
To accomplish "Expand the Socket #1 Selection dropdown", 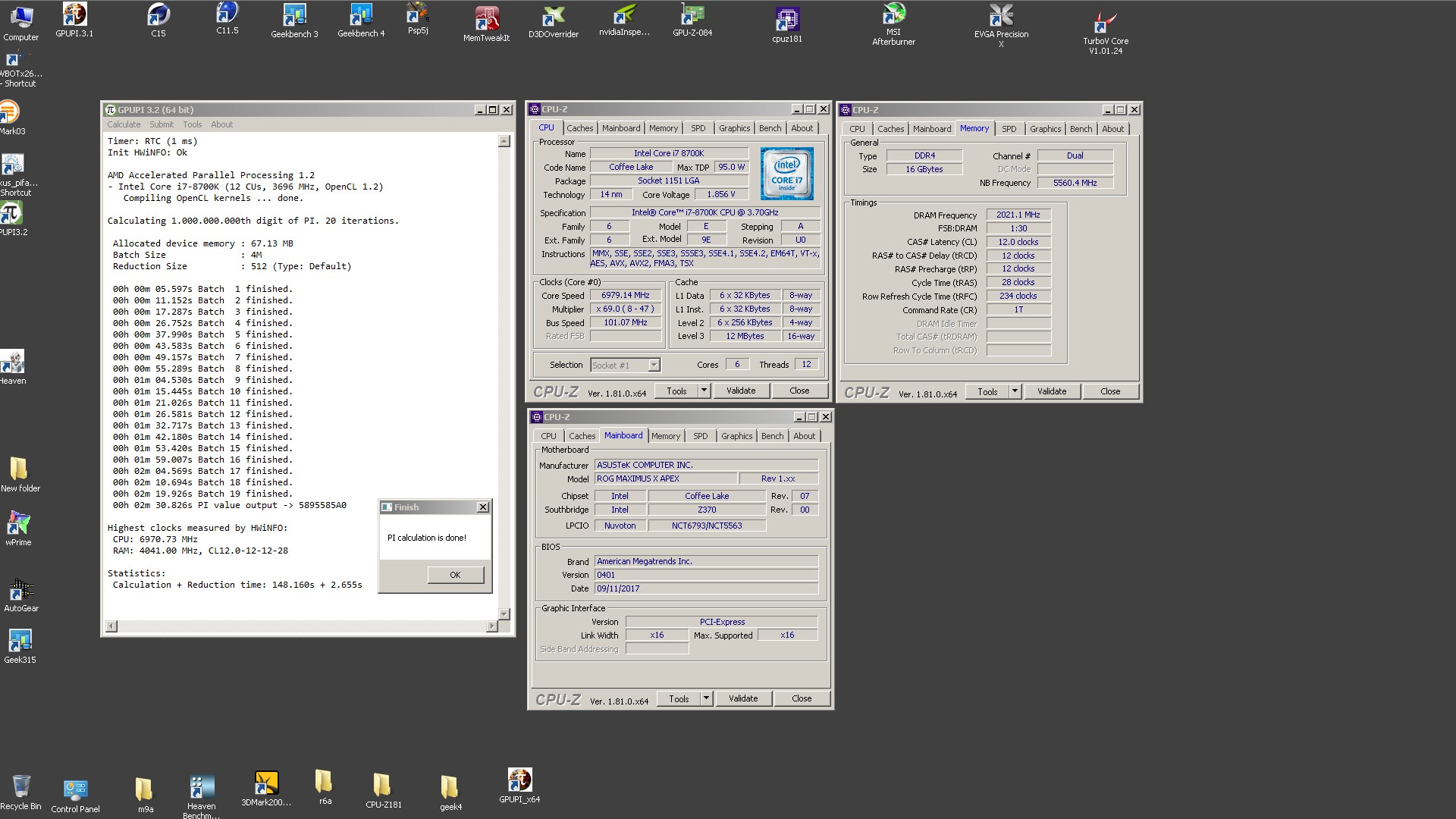I will [x=654, y=366].
